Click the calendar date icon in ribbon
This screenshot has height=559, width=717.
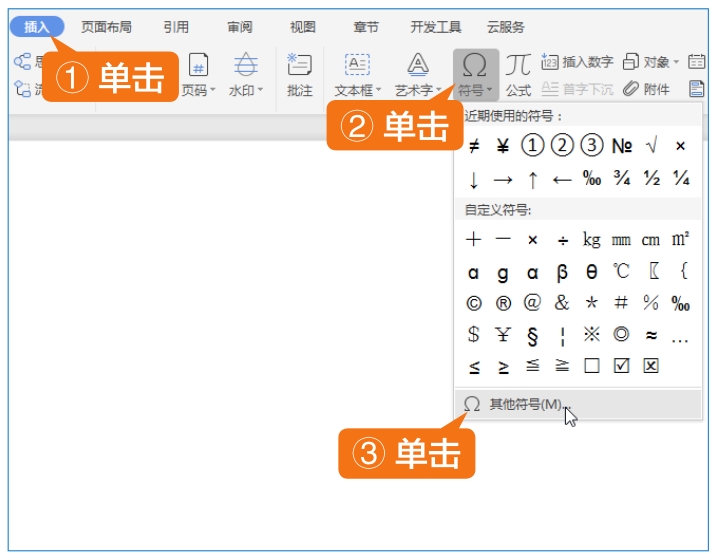tap(696, 62)
